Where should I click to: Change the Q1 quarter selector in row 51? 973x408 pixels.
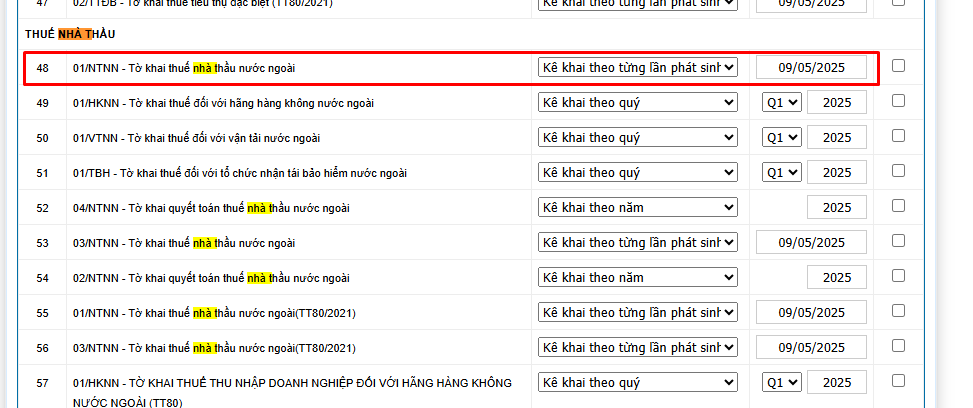pyautogui.click(x=781, y=172)
